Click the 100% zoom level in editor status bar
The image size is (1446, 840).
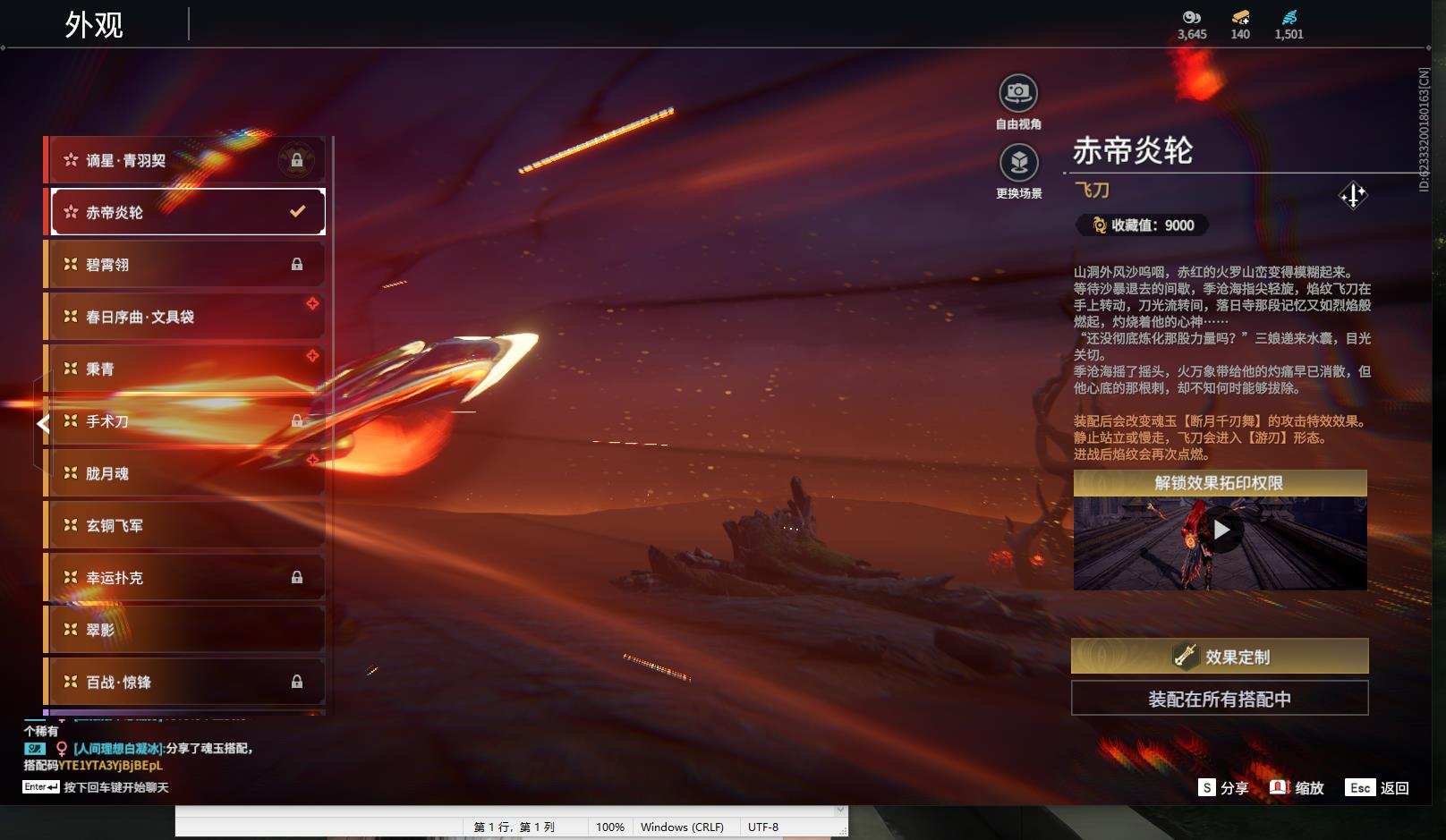coord(609,827)
